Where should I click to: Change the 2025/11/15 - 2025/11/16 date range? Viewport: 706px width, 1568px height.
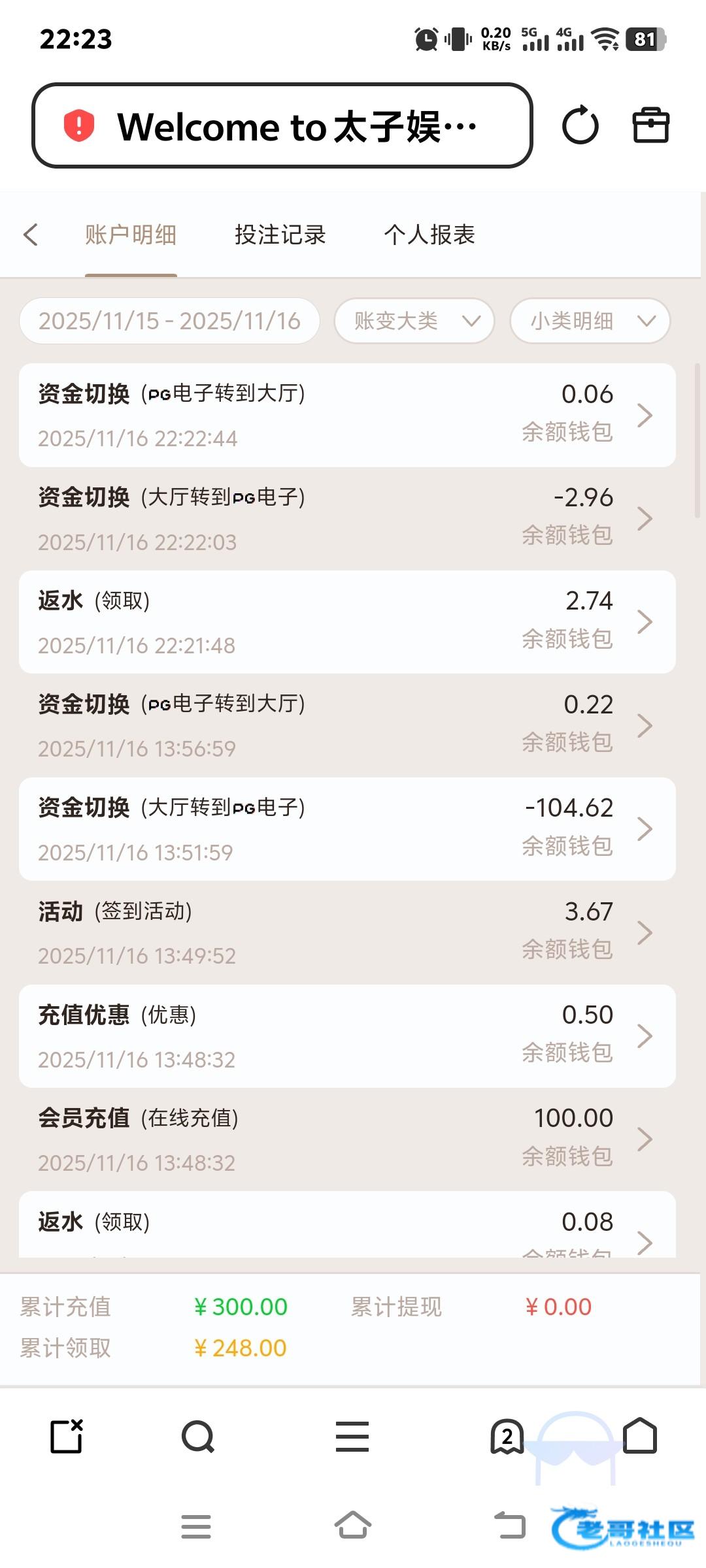coord(169,321)
